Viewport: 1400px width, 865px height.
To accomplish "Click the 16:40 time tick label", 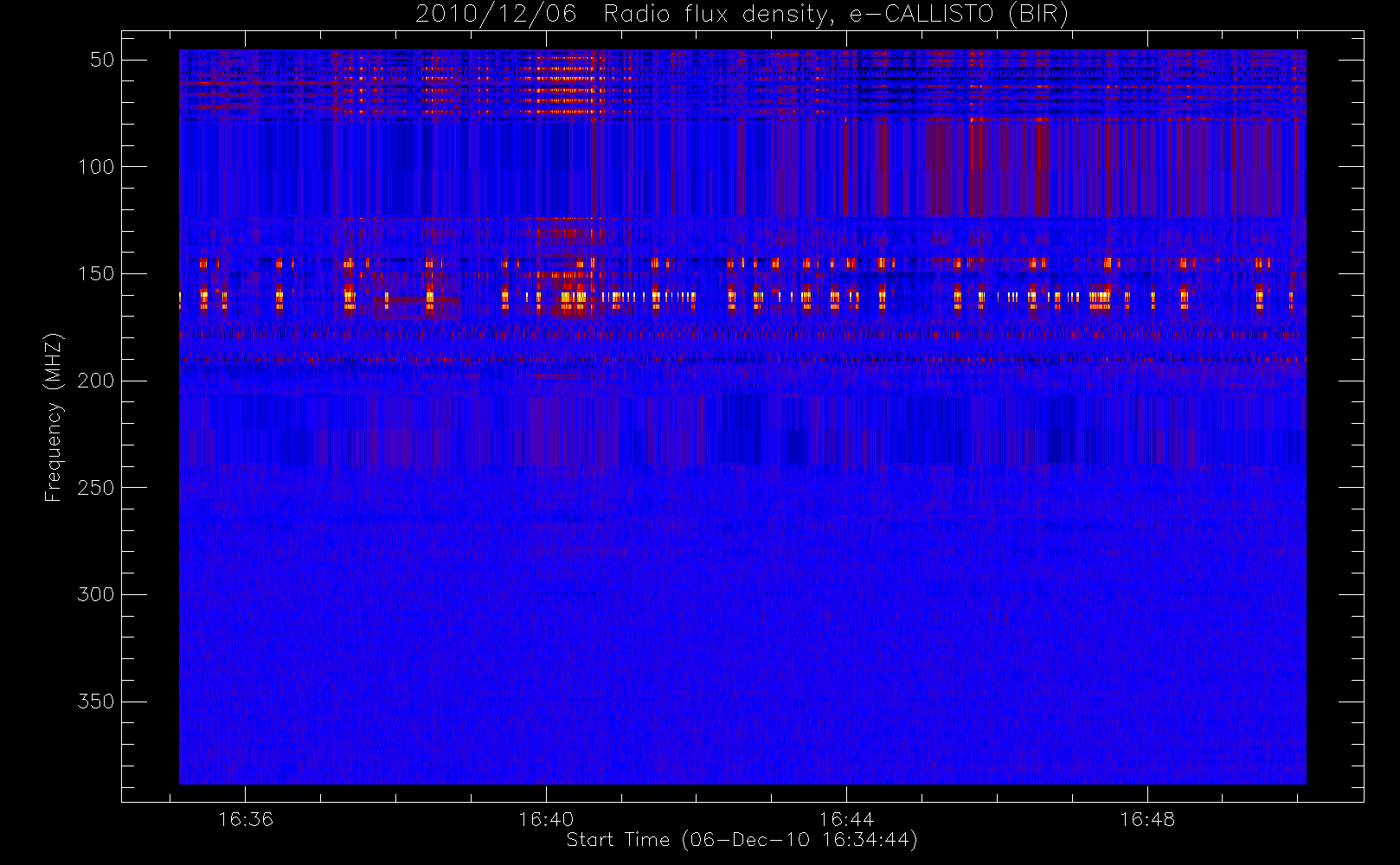I will click(x=546, y=819).
